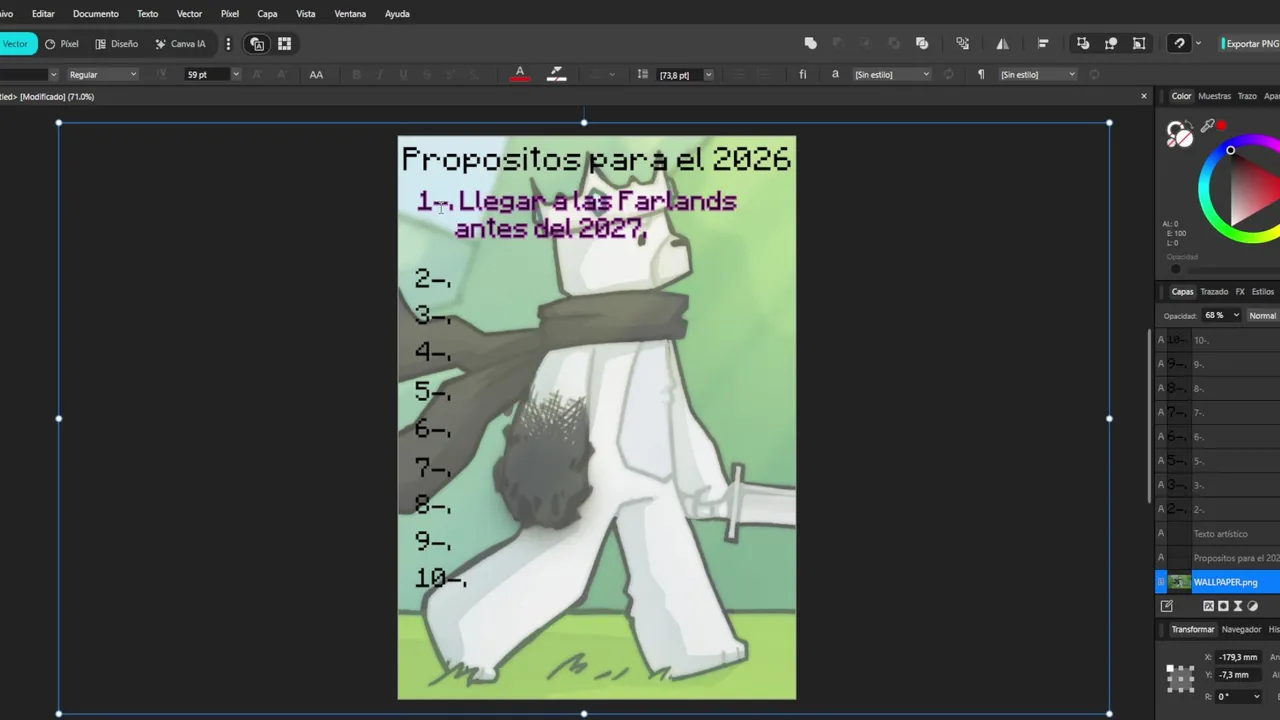The height and width of the screenshot is (720, 1280).
Task: Click the text-frame view mode icon
Action: [x=257, y=44]
